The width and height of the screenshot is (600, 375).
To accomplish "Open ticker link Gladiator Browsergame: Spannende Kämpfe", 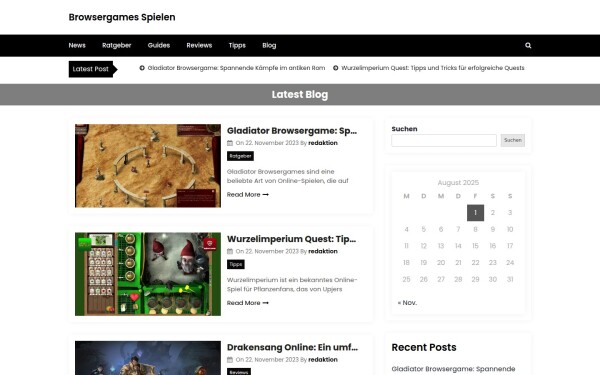I will pos(236,68).
